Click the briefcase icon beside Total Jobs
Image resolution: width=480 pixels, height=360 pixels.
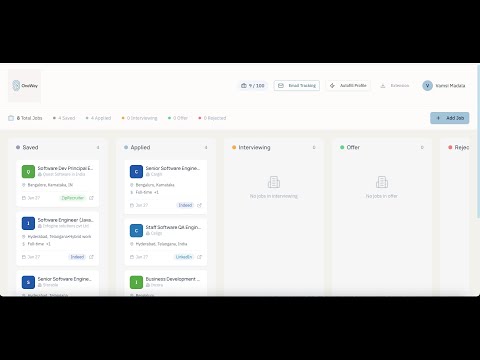coord(11,118)
